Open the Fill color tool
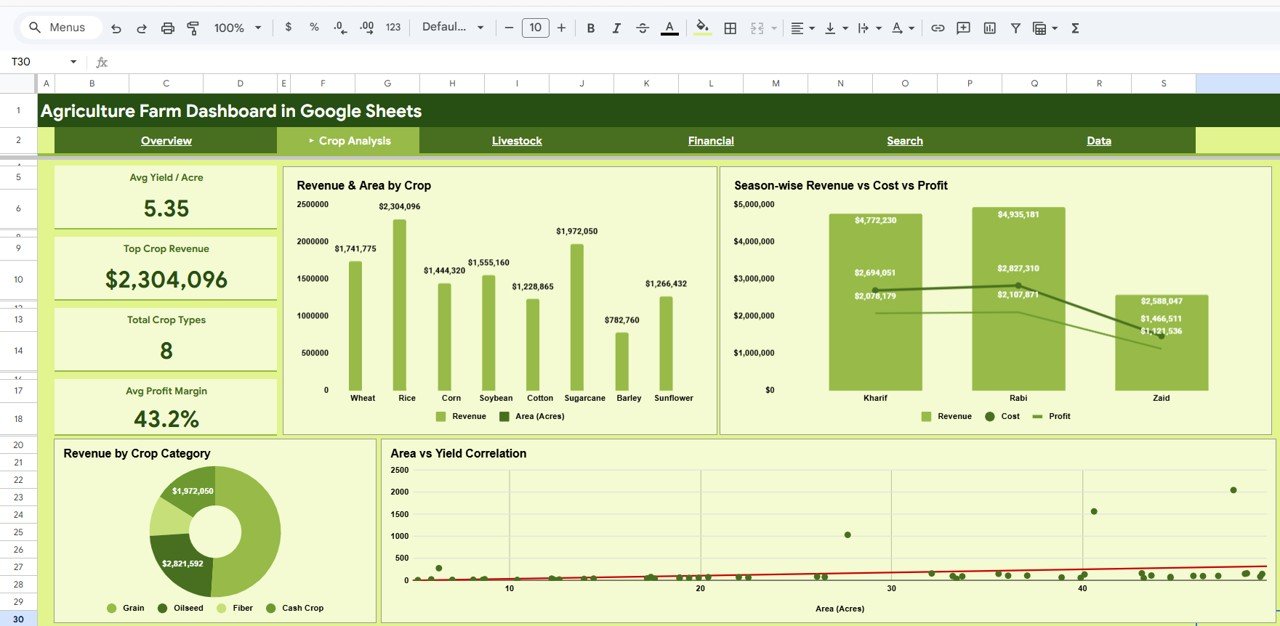1280x626 pixels. [x=701, y=27]
